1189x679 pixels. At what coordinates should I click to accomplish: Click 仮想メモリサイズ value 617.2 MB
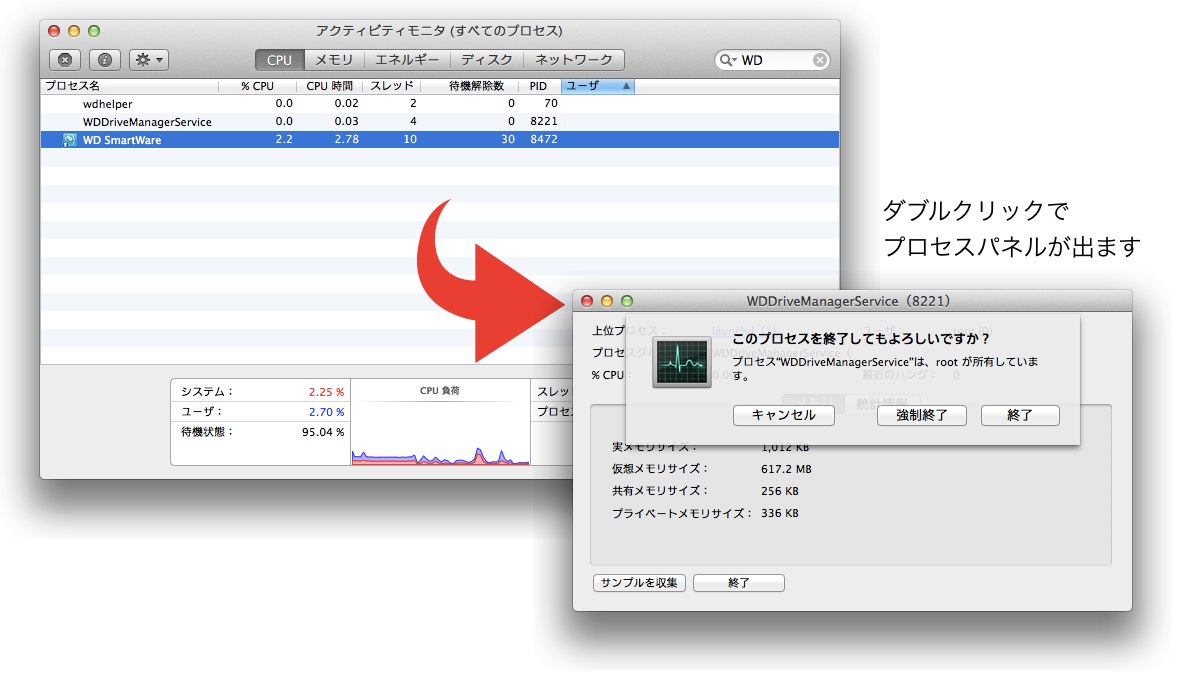[786, 469]
